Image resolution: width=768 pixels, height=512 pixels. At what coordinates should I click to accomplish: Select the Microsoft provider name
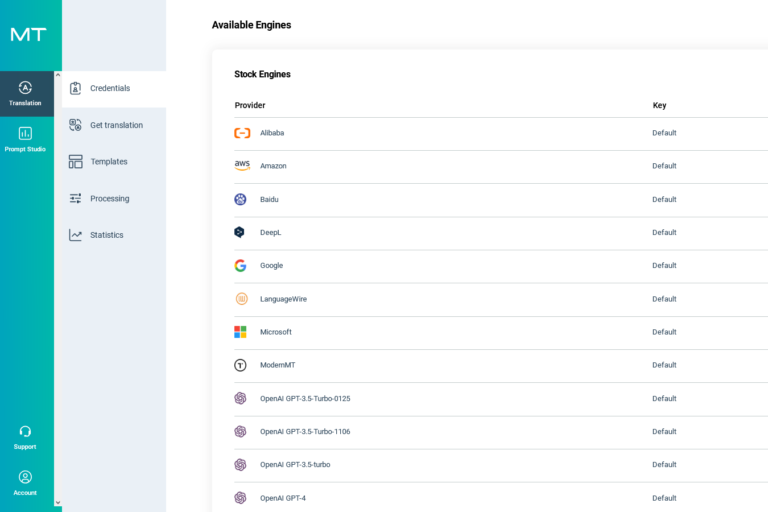click(x=275, y=332)
